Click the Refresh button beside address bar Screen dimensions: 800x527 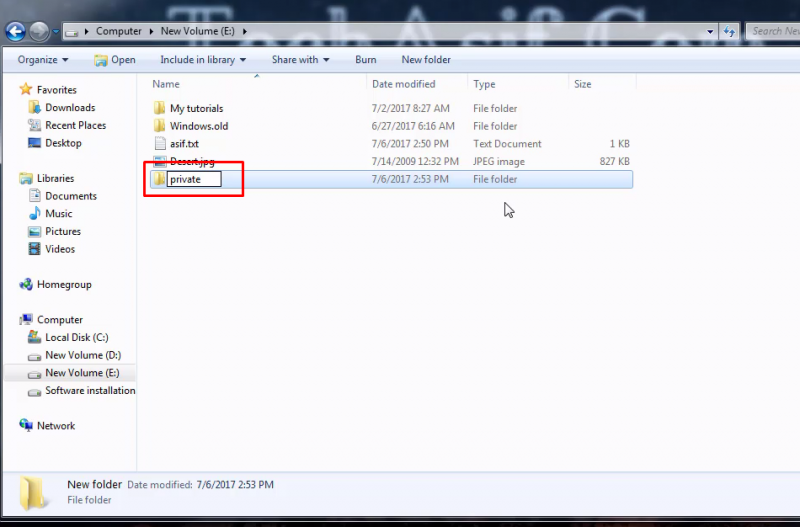[729, 32]
